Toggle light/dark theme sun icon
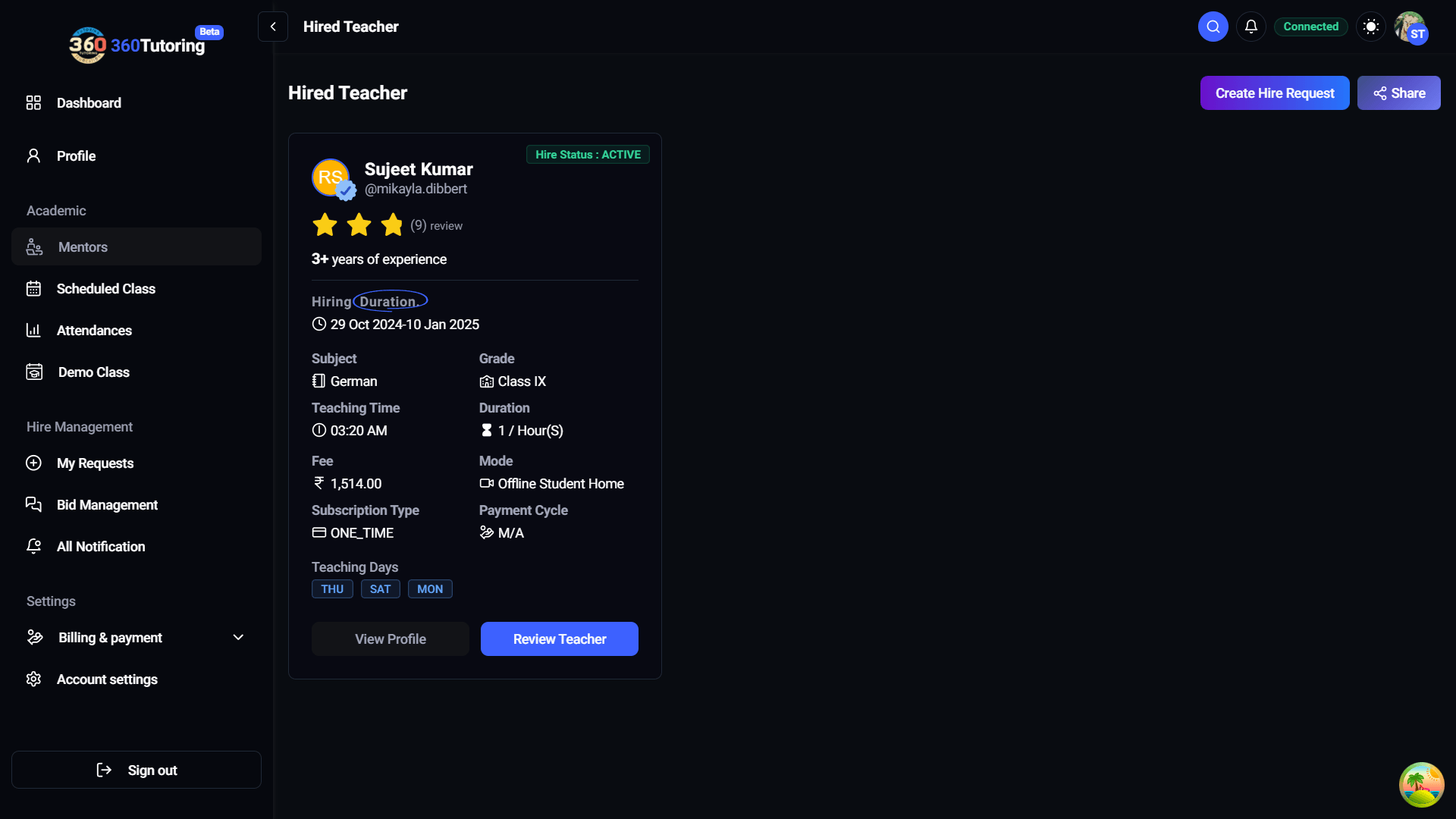 (x=1370, y=27)
